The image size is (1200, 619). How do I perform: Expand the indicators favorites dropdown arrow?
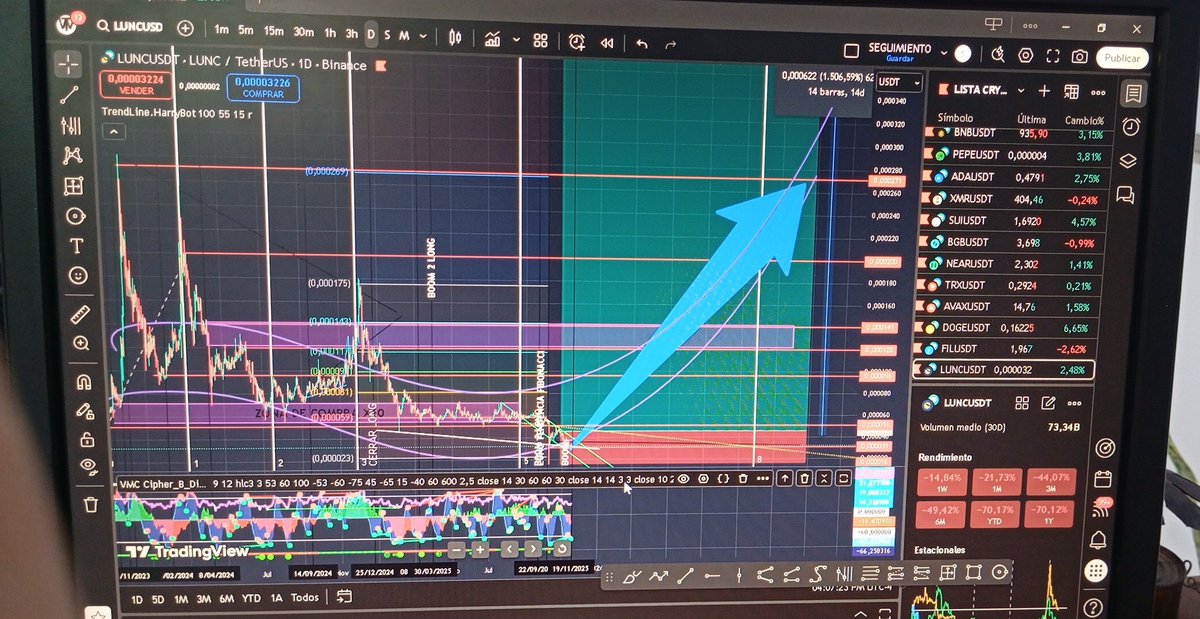click(518, 40)
